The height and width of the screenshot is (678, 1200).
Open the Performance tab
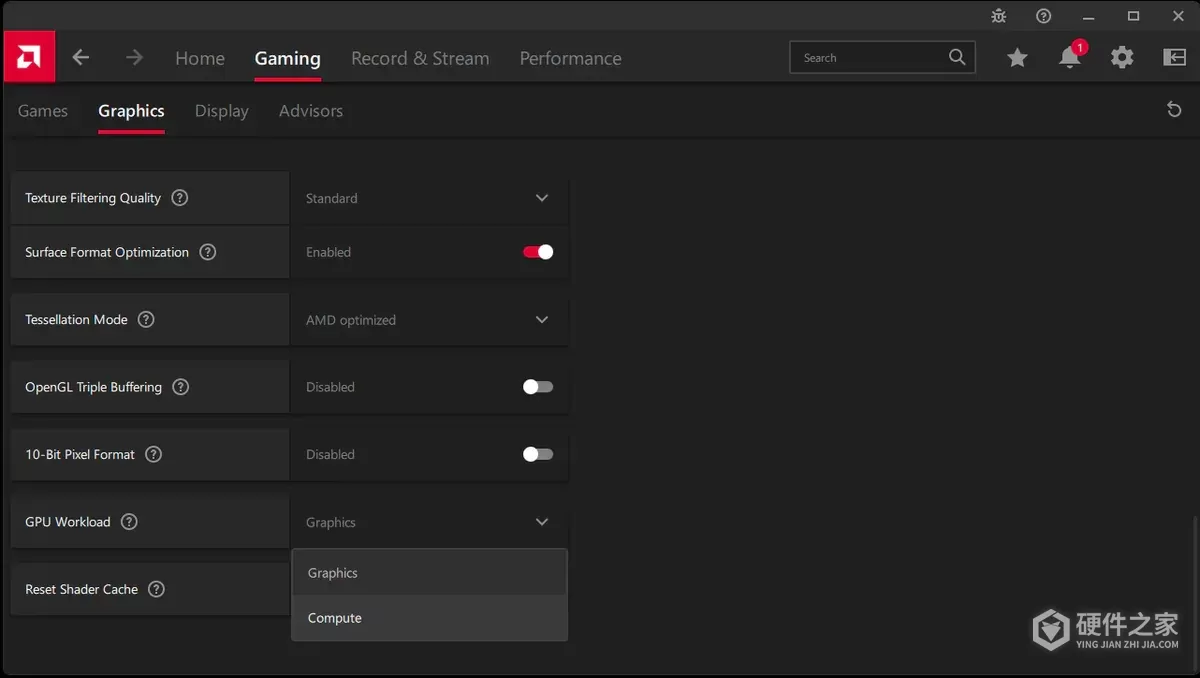(x=570, y=58)
